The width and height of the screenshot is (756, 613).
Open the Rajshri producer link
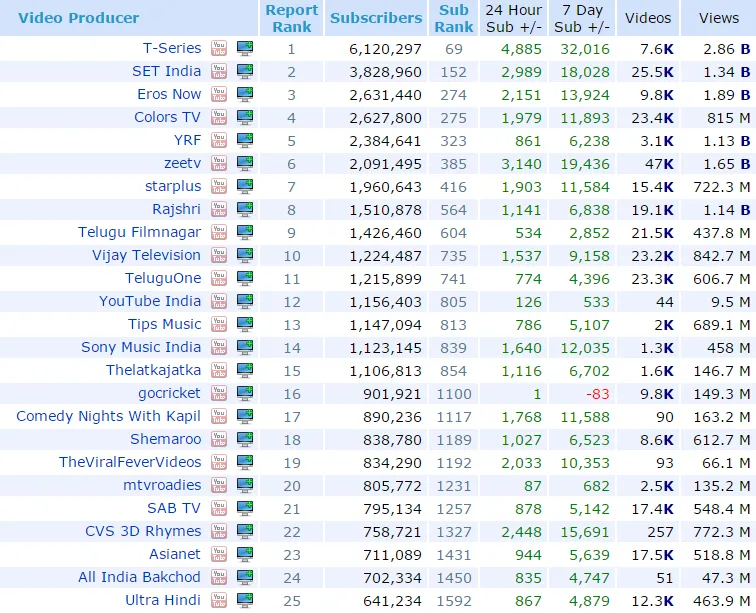point(176,209)
